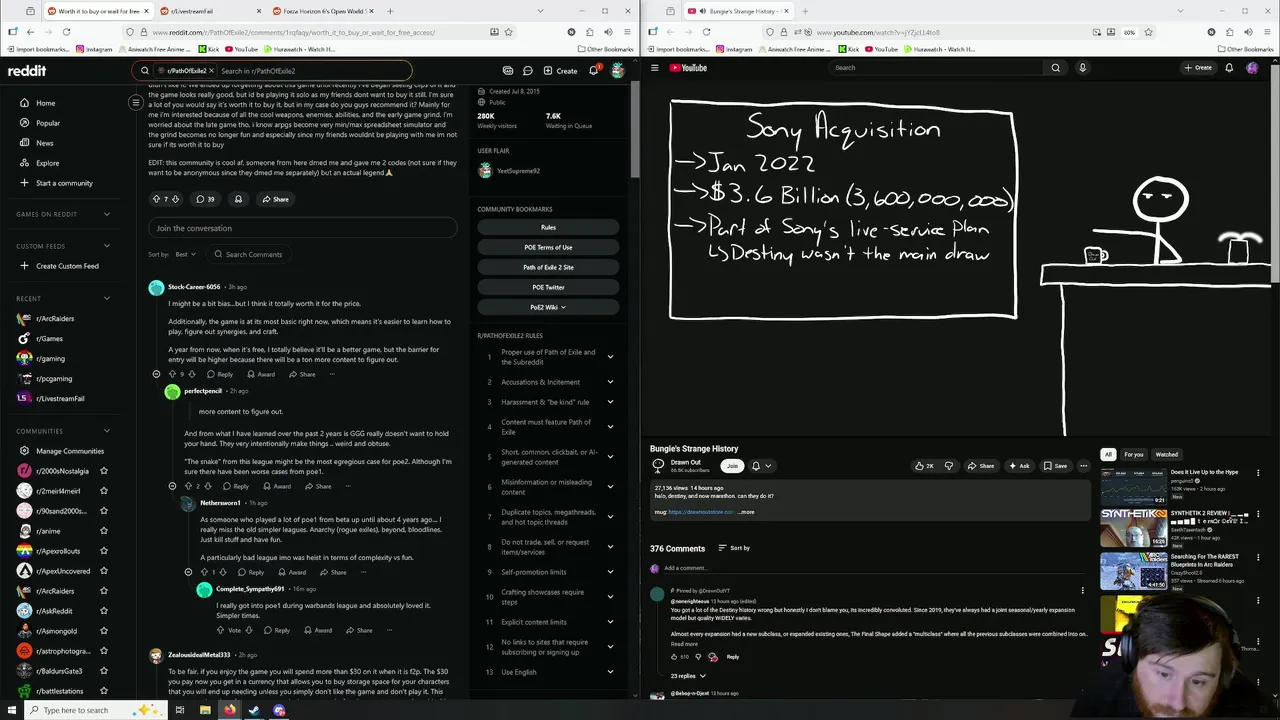The width and height of the screenshot is (1280, 720).
Task: Click Join button for Drawn Out
Action: (732, 466)
